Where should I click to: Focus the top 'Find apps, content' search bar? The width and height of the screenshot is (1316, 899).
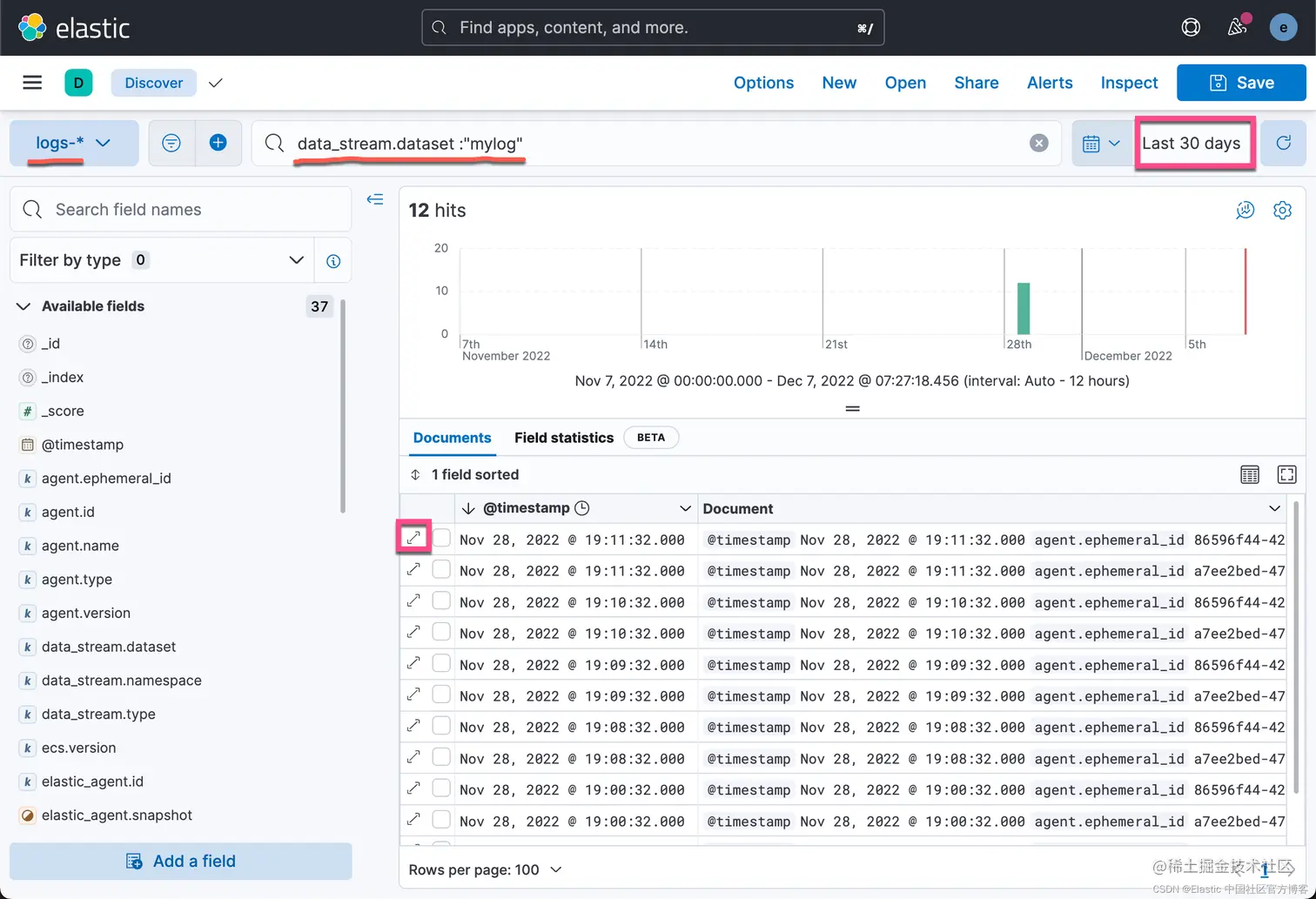653,28
